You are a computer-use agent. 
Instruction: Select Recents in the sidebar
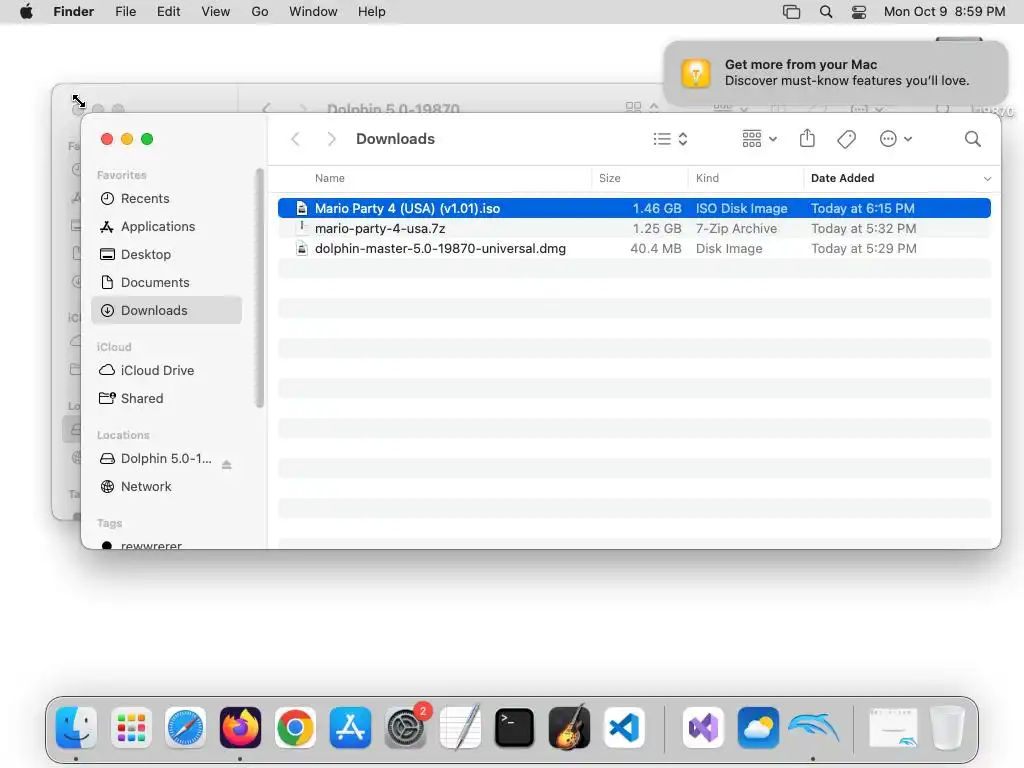[167, 199]
